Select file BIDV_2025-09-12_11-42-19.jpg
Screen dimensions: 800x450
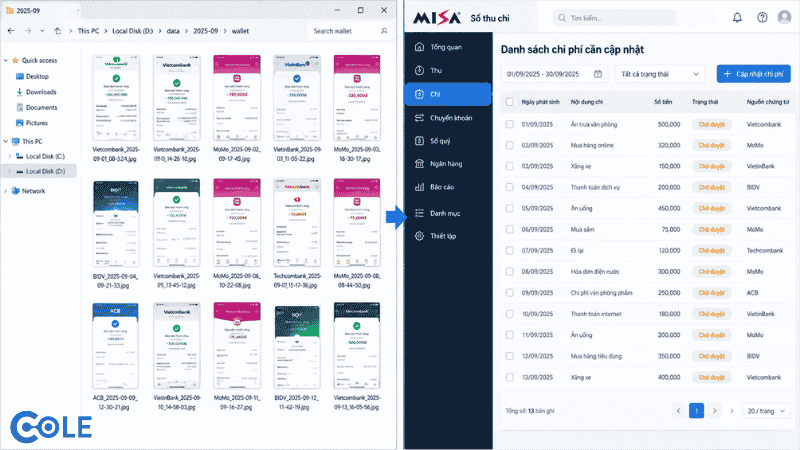click(297, 357)
